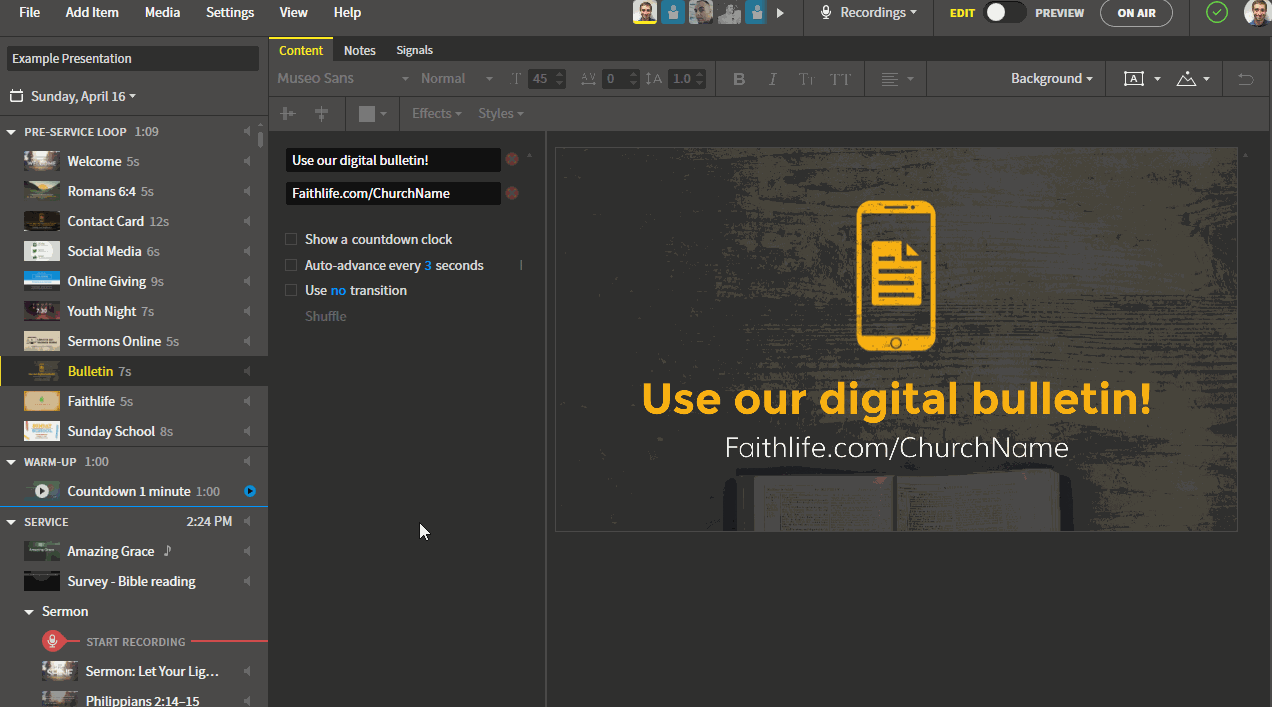Click the speaker icon on Contact Card row
The image size is (1272, 707).
pyautogui.click(x=247, y=221)
